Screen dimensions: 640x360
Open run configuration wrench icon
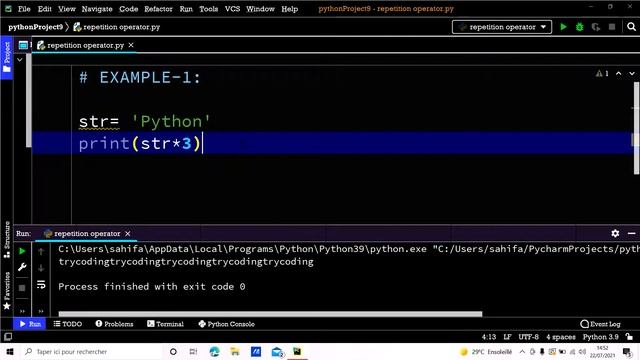tap(22, 267)
